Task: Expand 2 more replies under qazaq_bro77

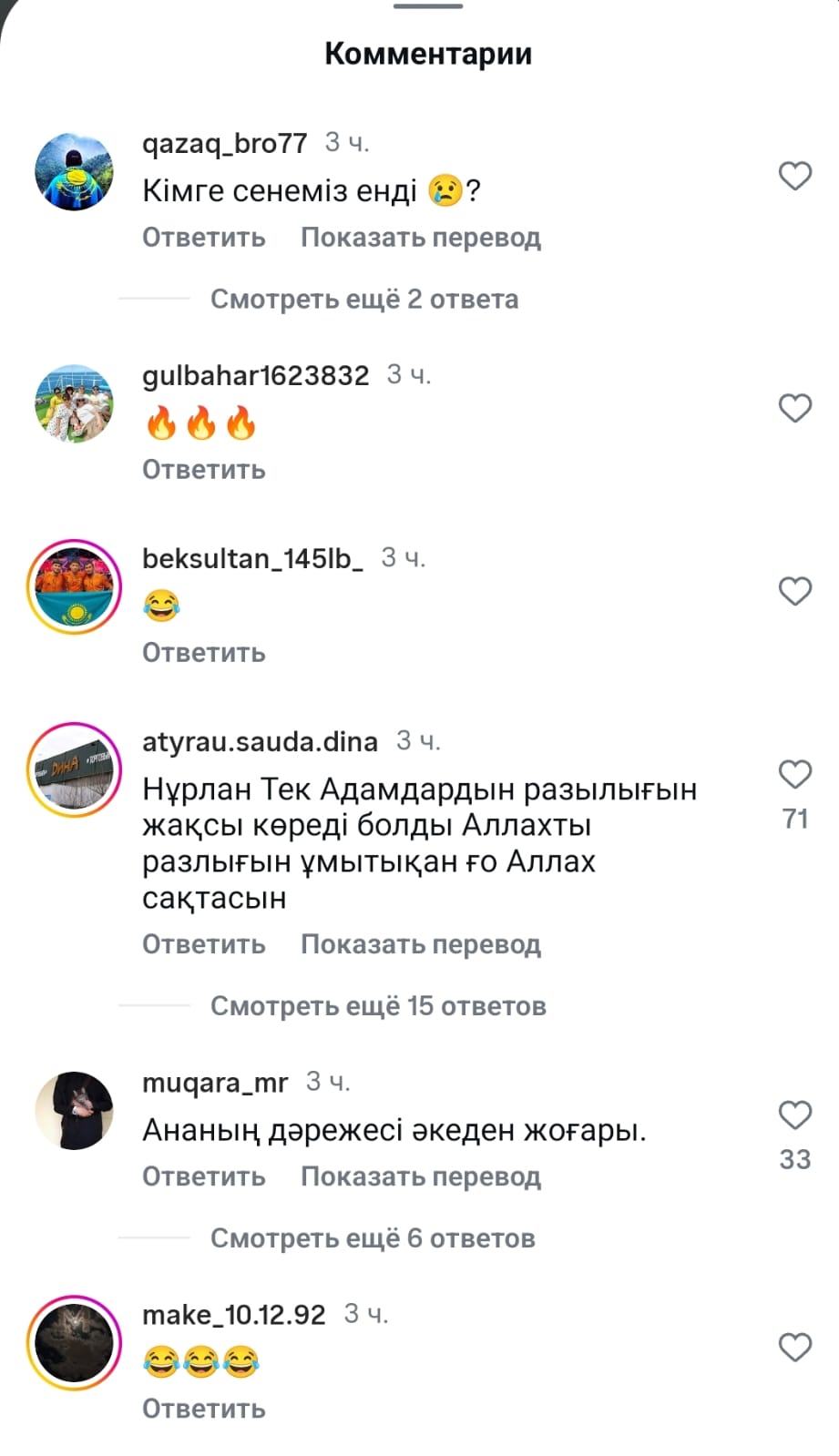Action: (364, 299)
